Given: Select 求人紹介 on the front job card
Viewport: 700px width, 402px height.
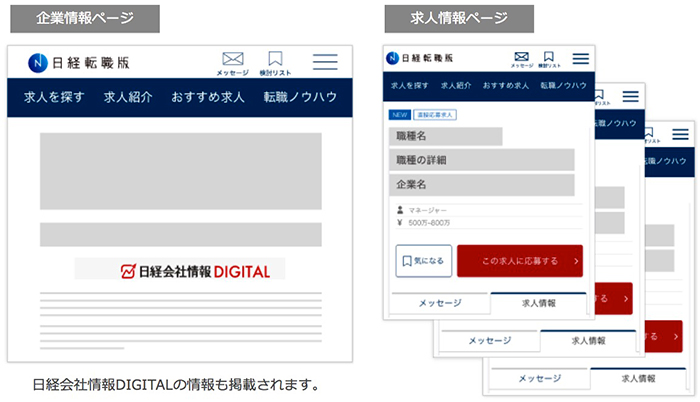Looking at the screenshot, I should (456, 85).
